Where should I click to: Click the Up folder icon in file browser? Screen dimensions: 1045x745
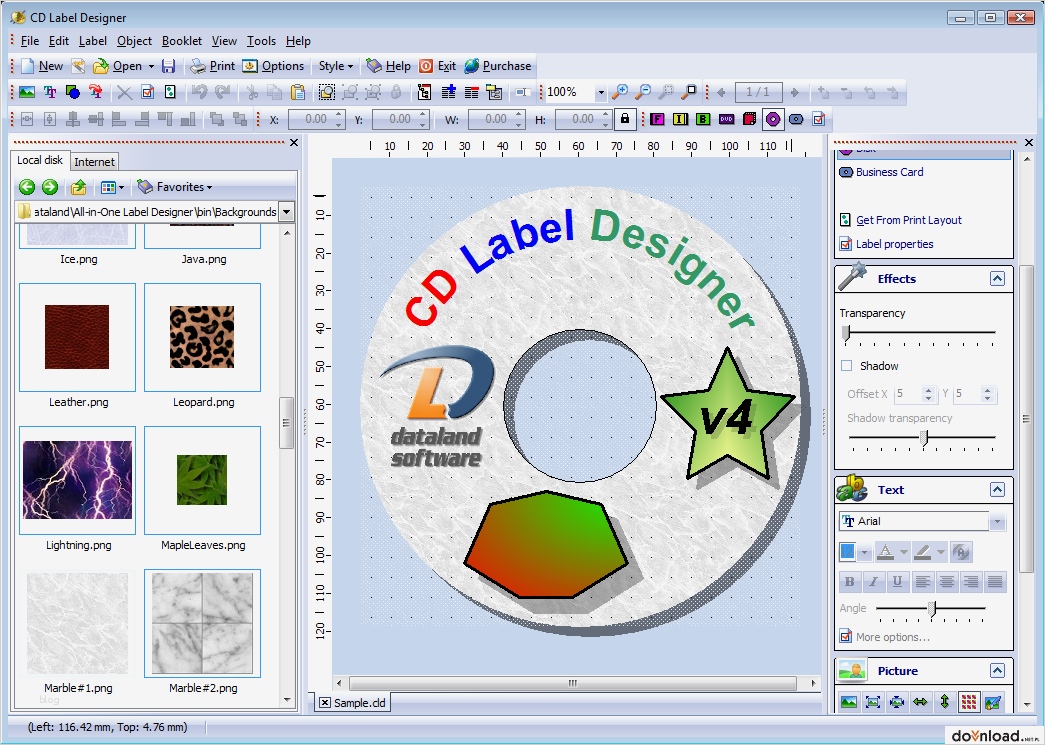[x=78, y=187]
